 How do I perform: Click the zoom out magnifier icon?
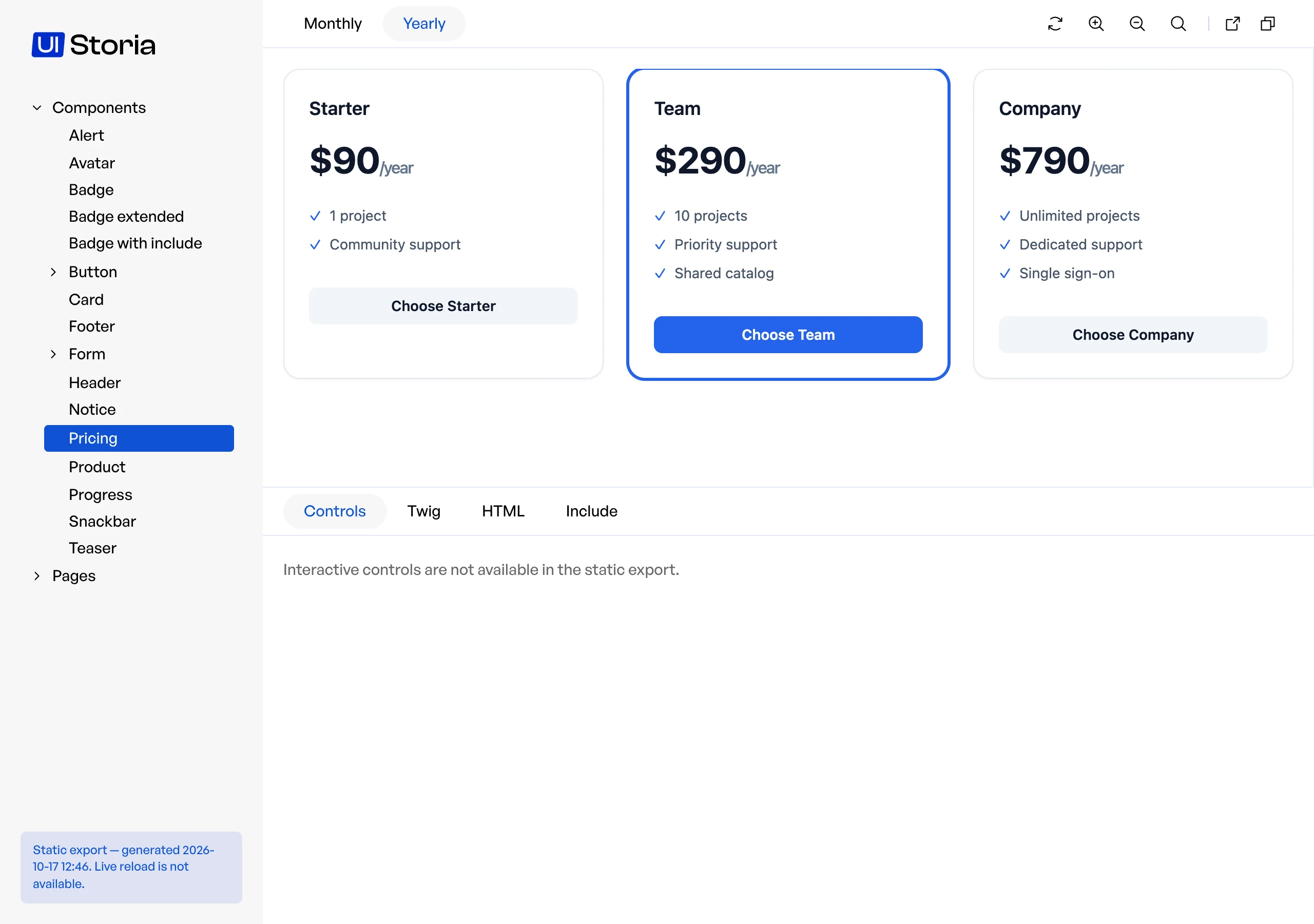(1137, 24)
